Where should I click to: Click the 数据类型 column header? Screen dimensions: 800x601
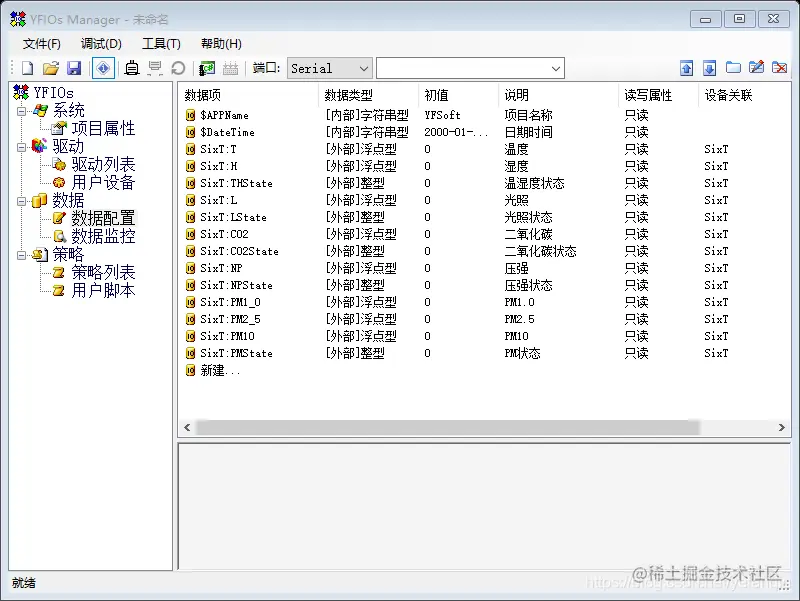click(x=368, y=95)
